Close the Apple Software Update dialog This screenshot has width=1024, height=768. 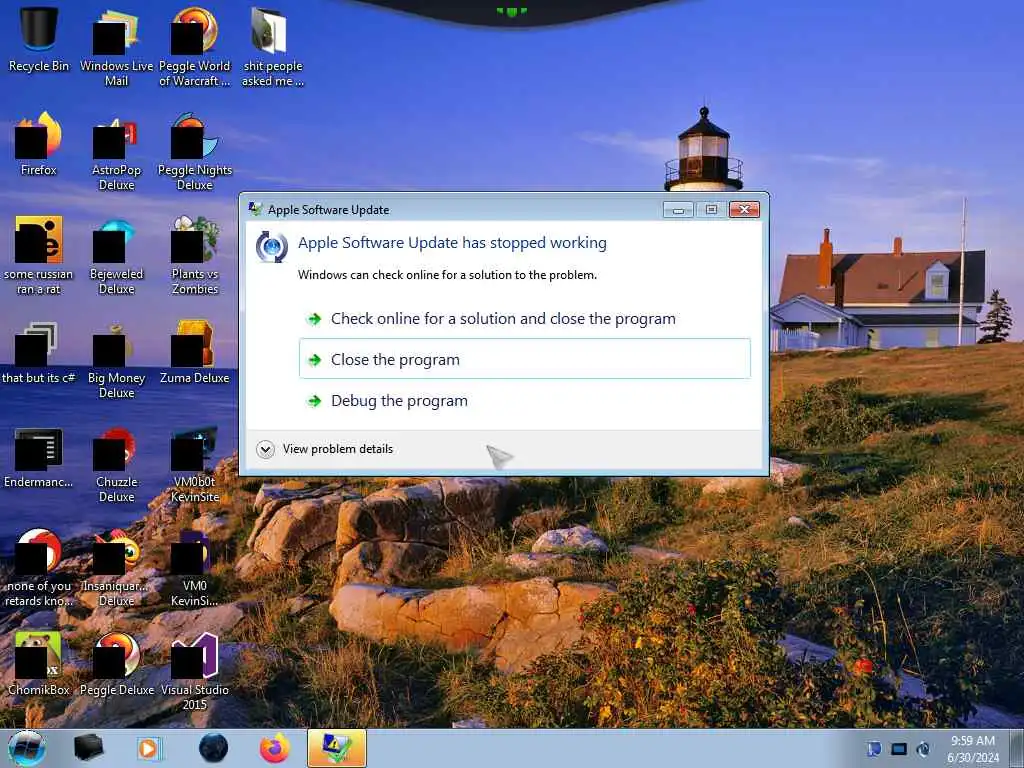(744, 210)
